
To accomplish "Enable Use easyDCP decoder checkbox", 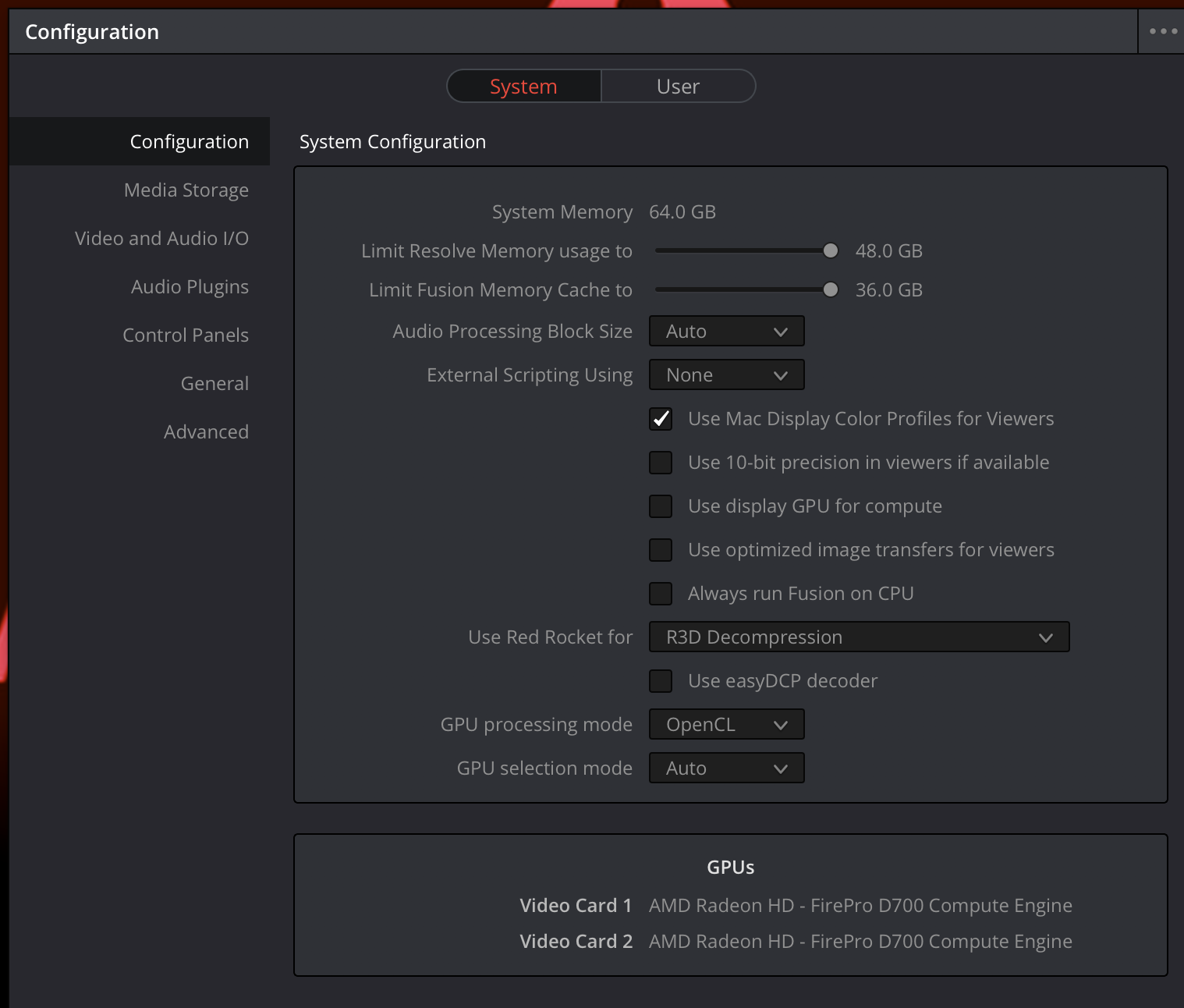I will point(661,681).
